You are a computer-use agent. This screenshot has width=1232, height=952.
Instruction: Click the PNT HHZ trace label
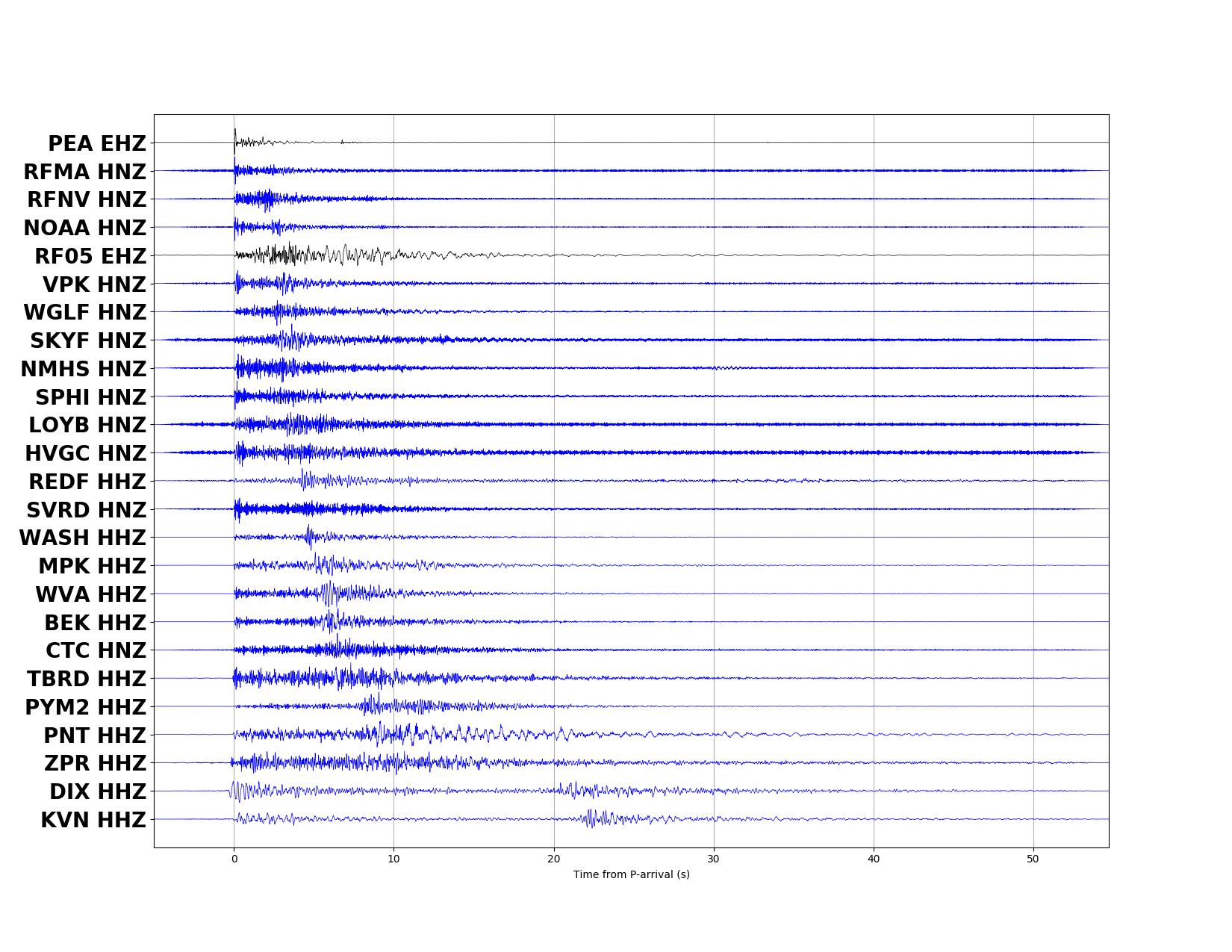[95, 735]
